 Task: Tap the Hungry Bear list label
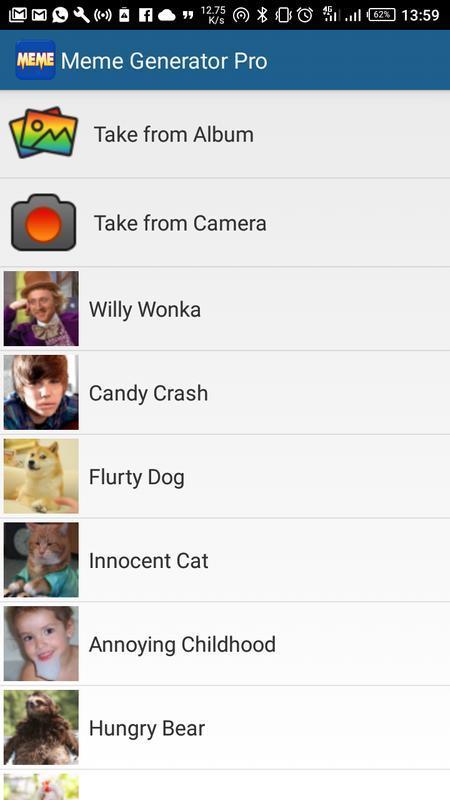pyautogui.click(x=147, y=729)
